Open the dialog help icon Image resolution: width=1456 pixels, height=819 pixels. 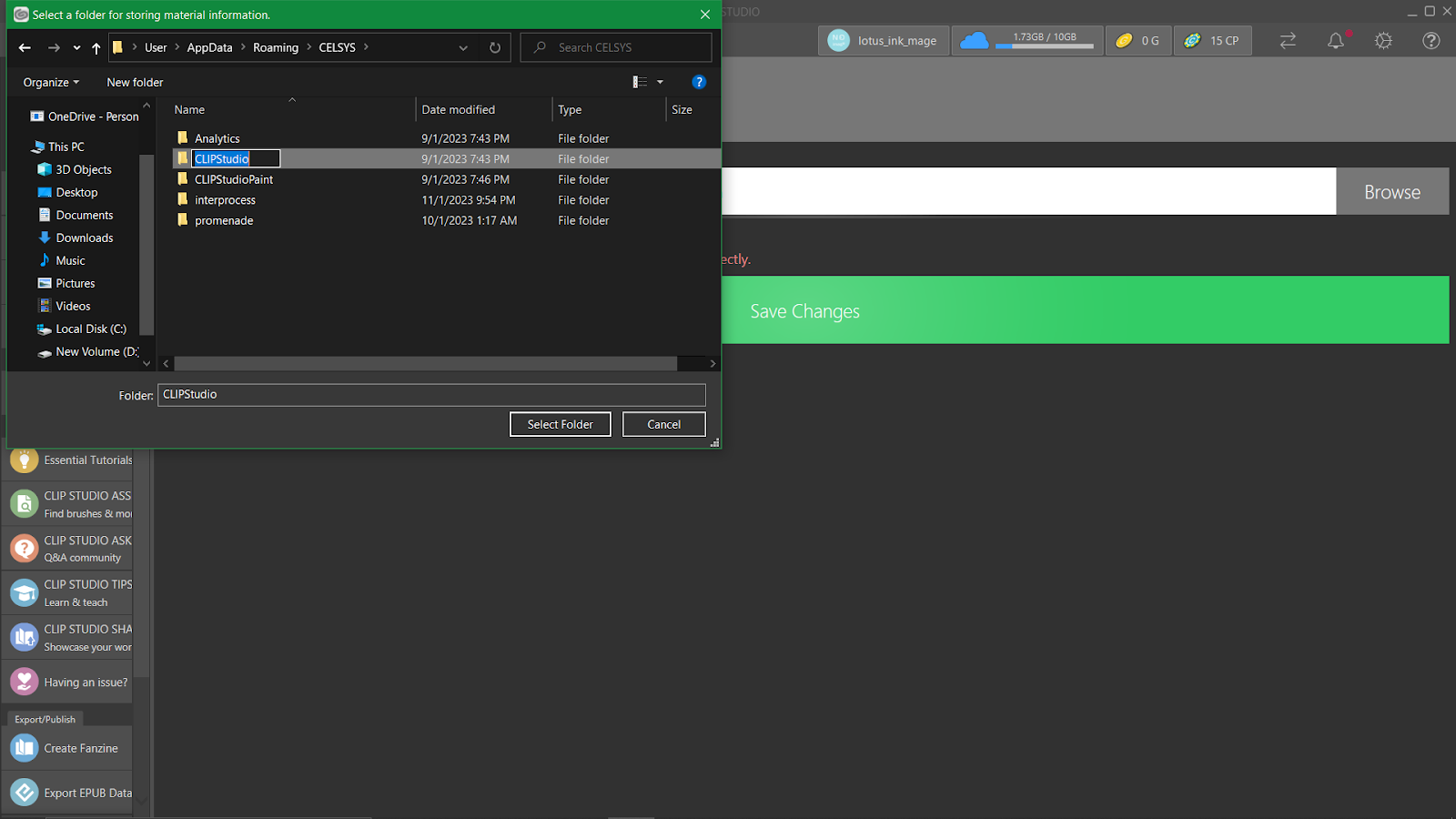tap(699, 82)
